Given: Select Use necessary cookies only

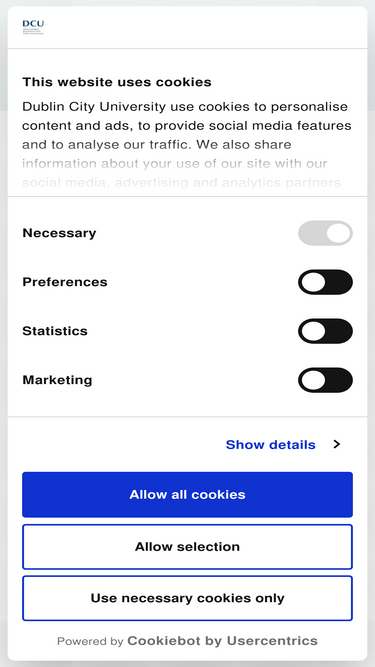Looking at the screenshot, I should [188, 598].
